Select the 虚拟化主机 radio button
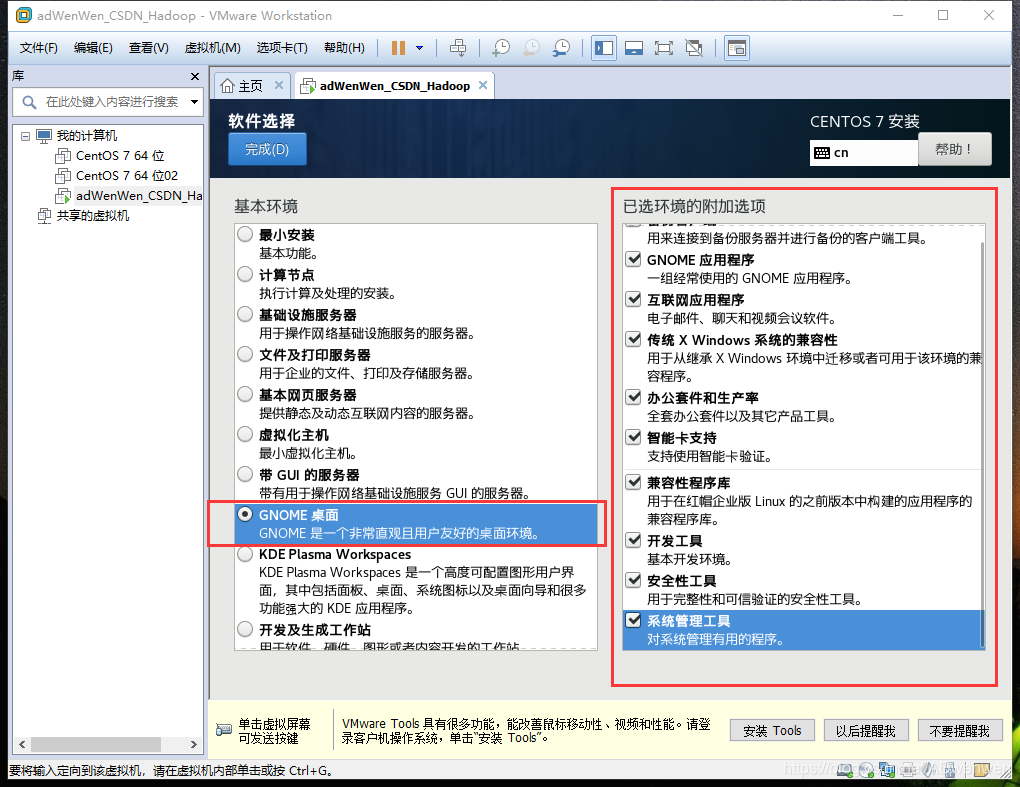The image size is (1020, 787). [x=245, y=434]
